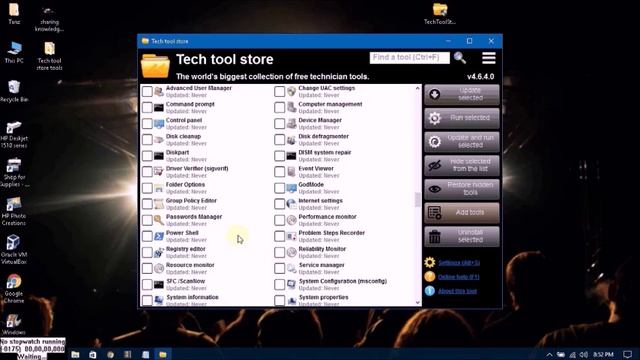Click the Power Shell tool icon
The width and height of the screenshot is (640, 360).
coord(159,236)
